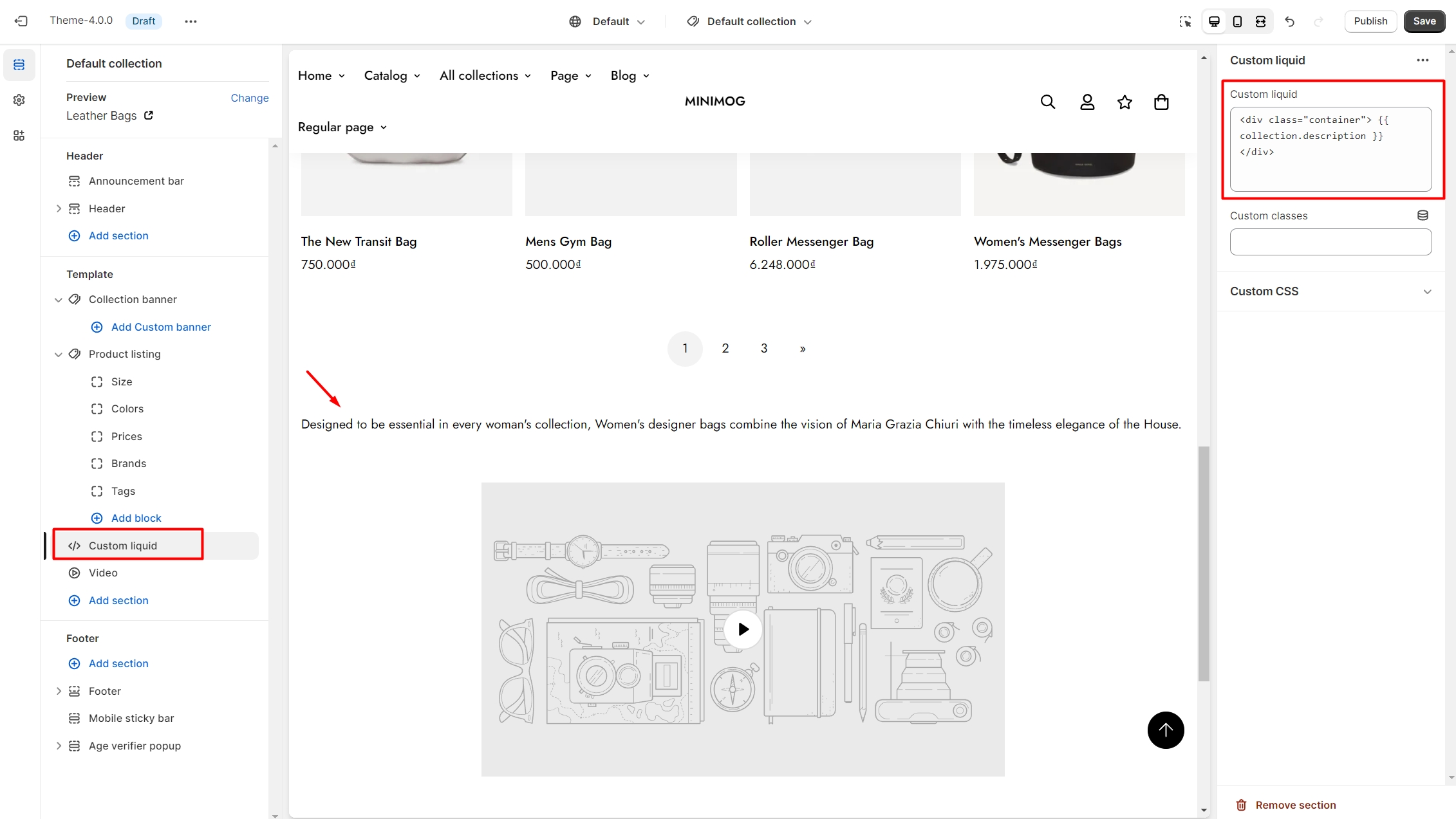Open theme settings gear icon
Image resolution: width=1456 pixels, height=819 pixels.
point(19,100)
